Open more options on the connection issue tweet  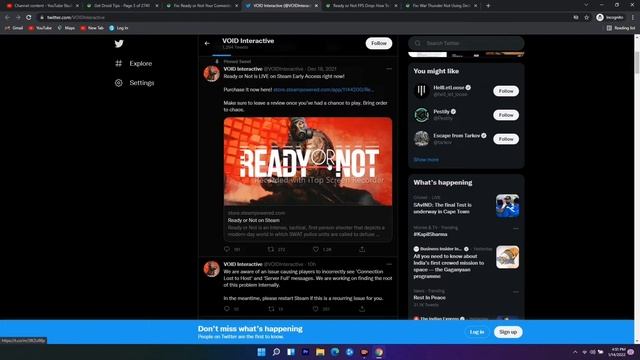pos(389,264)
